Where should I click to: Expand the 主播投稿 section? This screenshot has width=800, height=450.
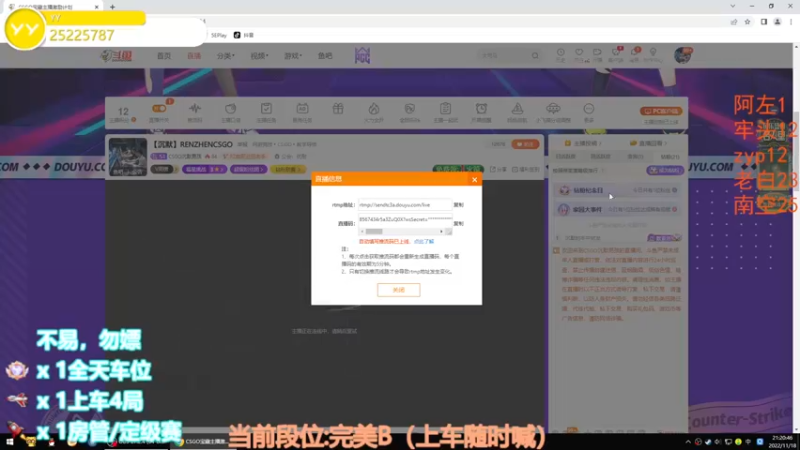coord(583,143)
